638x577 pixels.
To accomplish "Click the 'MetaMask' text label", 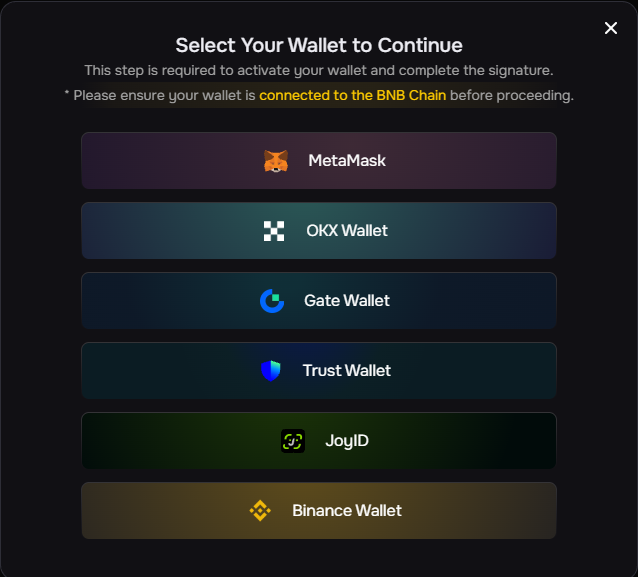I will (347, 161).
